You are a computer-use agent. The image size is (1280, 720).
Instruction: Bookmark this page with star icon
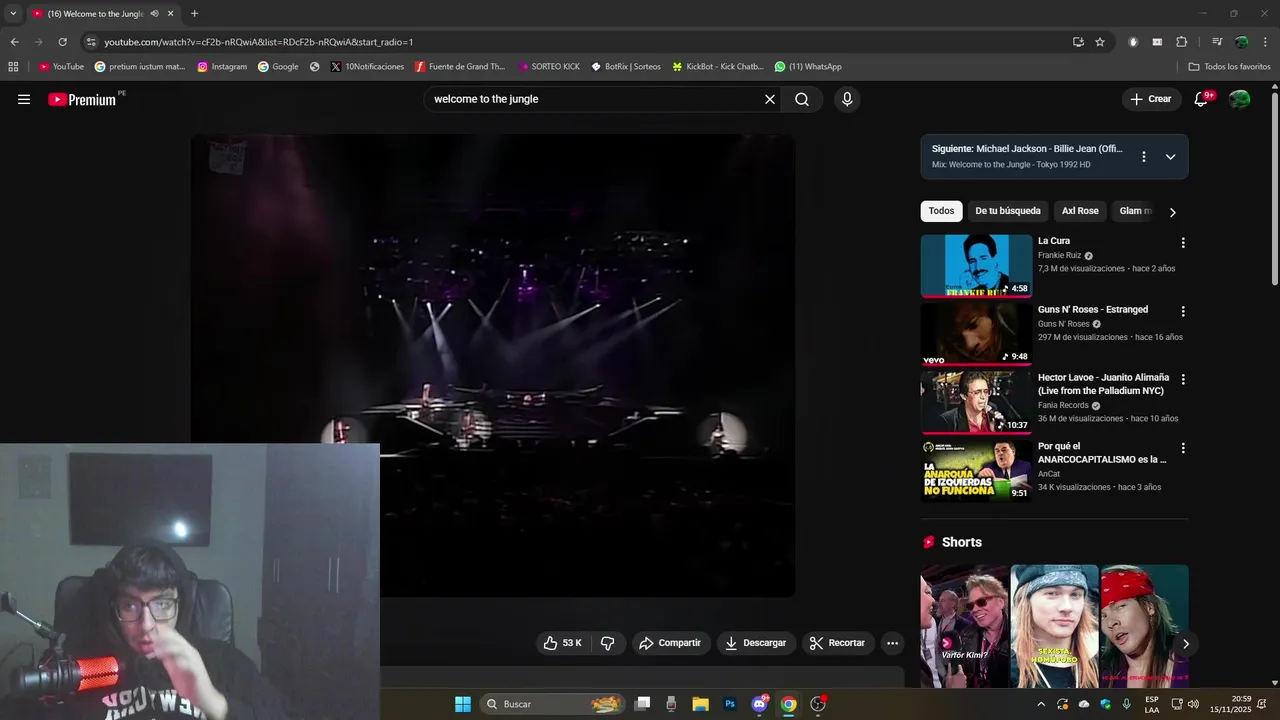1100,42
